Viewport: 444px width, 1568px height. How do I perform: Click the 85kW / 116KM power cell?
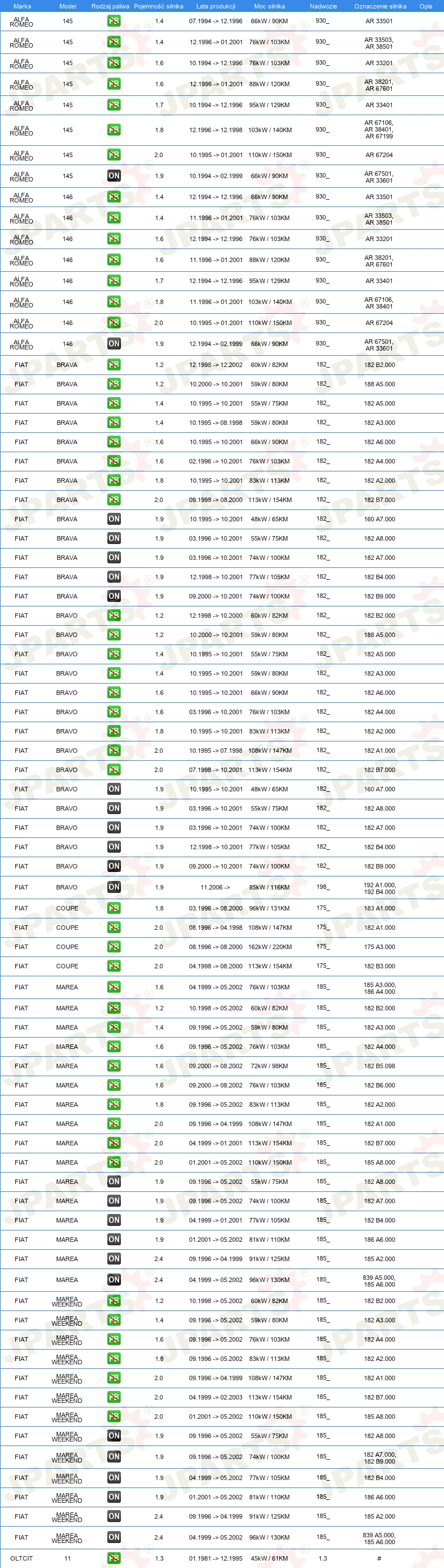pyautogui.click(x=269, y=887)
